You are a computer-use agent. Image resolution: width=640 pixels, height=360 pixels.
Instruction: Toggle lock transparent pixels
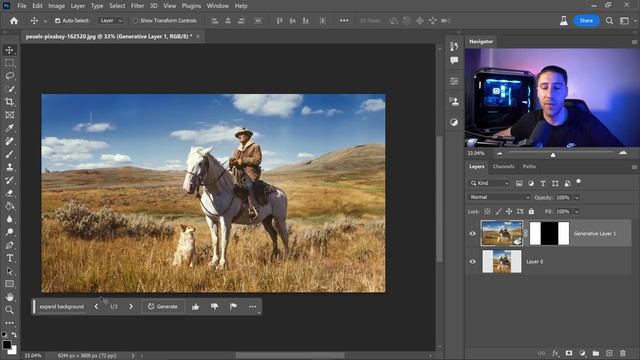pos(487,211)
